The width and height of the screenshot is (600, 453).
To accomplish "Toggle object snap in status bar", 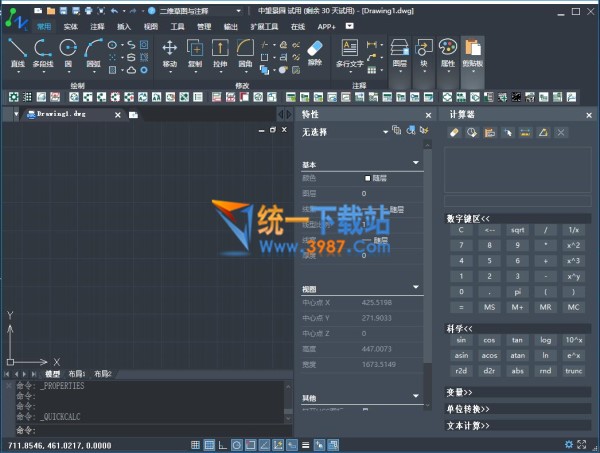I will point(250,445).
